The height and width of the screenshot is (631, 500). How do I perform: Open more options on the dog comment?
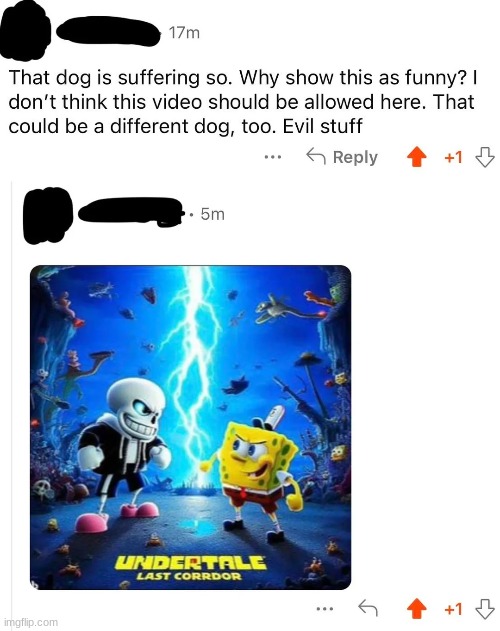(273, 157)
